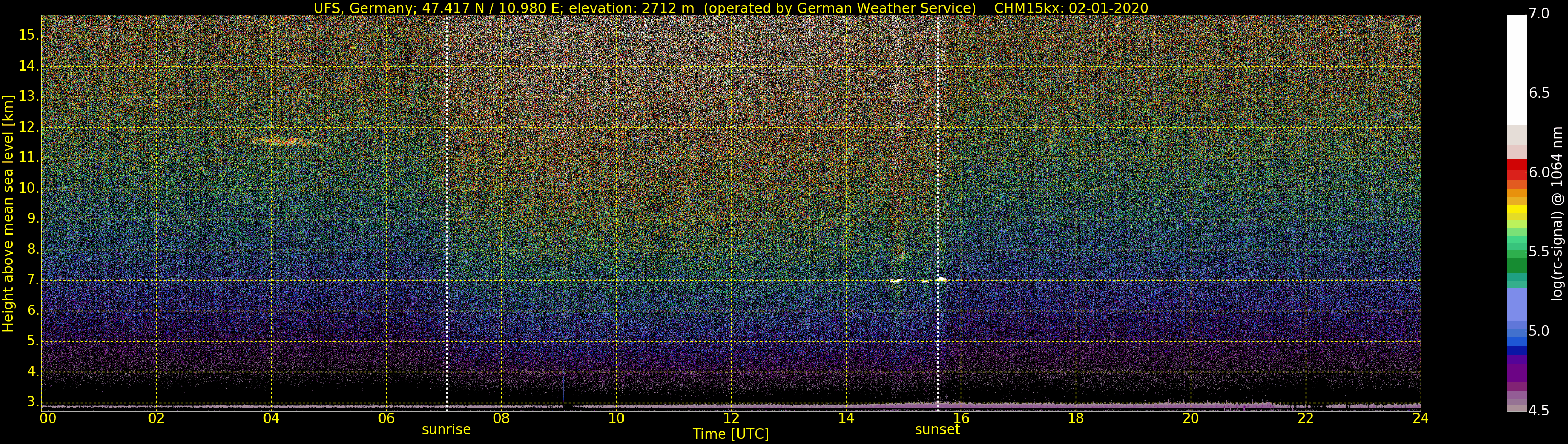This screenshot has height=444, width=1568.
Task: Click the 'CHM15kx: 02-01-2020' label
Action: tap(1071, 8)
